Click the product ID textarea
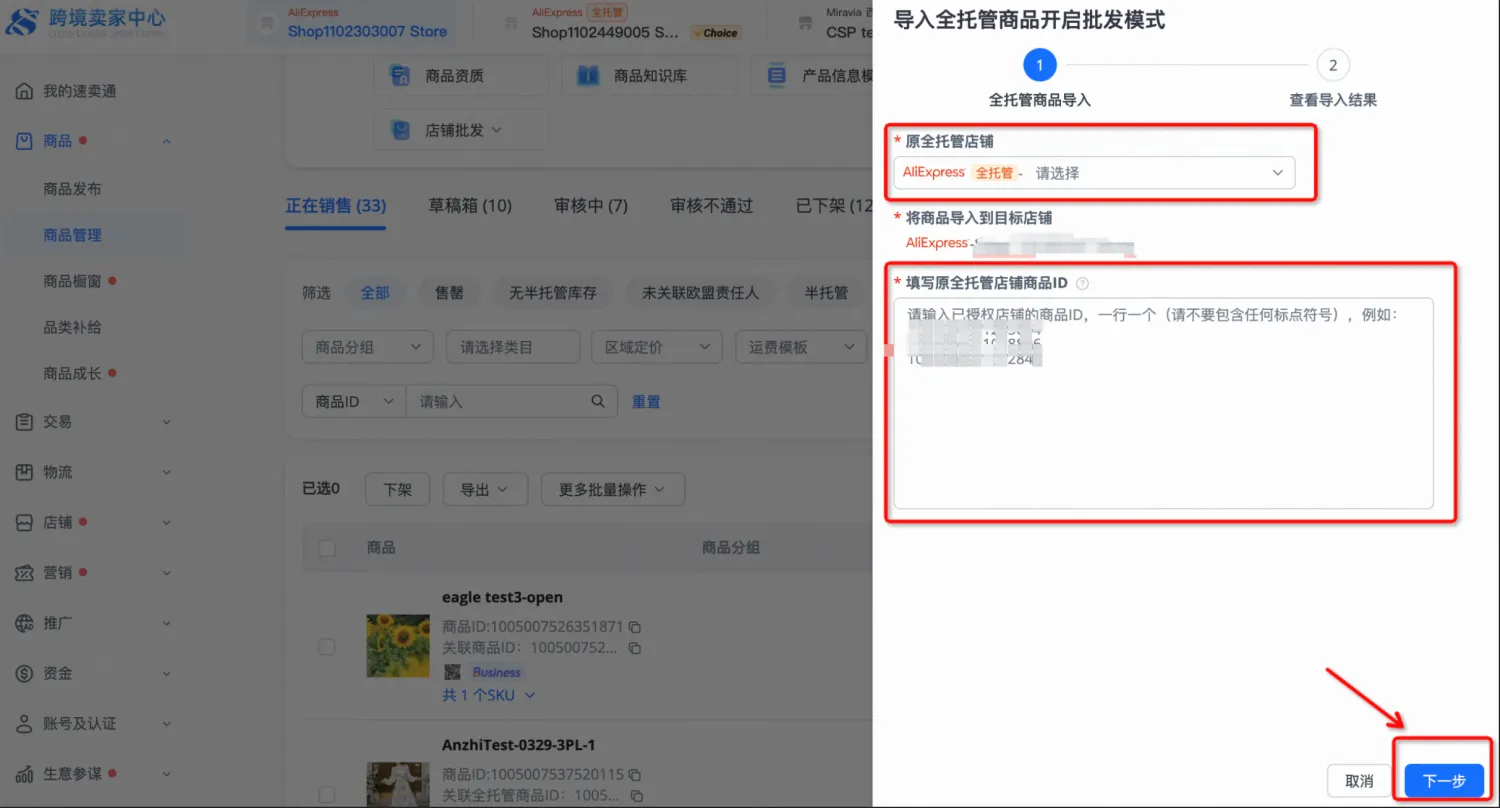This screenshot has width=1500, height=808. coord(1163,430)
